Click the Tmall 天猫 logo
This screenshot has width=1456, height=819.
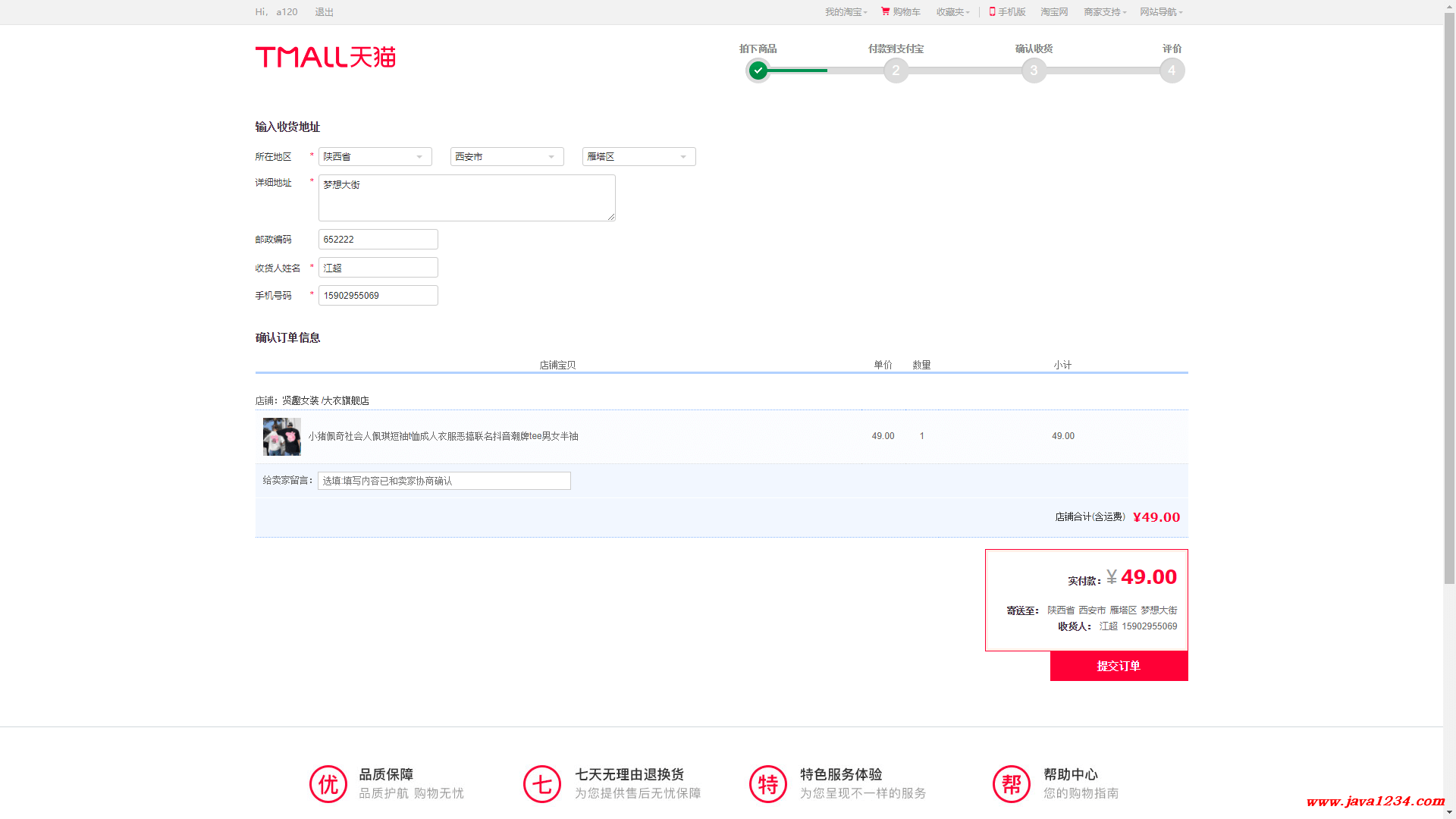325,57
